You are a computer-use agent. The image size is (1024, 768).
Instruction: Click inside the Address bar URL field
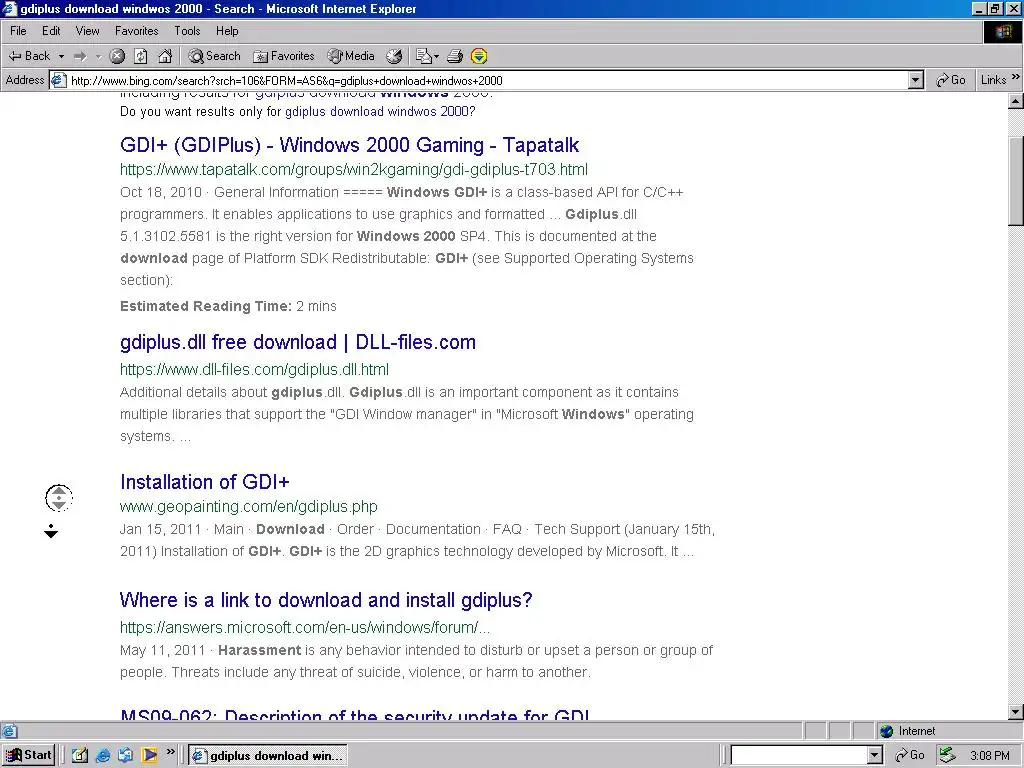pyautogui.click(x=487, y=80)
